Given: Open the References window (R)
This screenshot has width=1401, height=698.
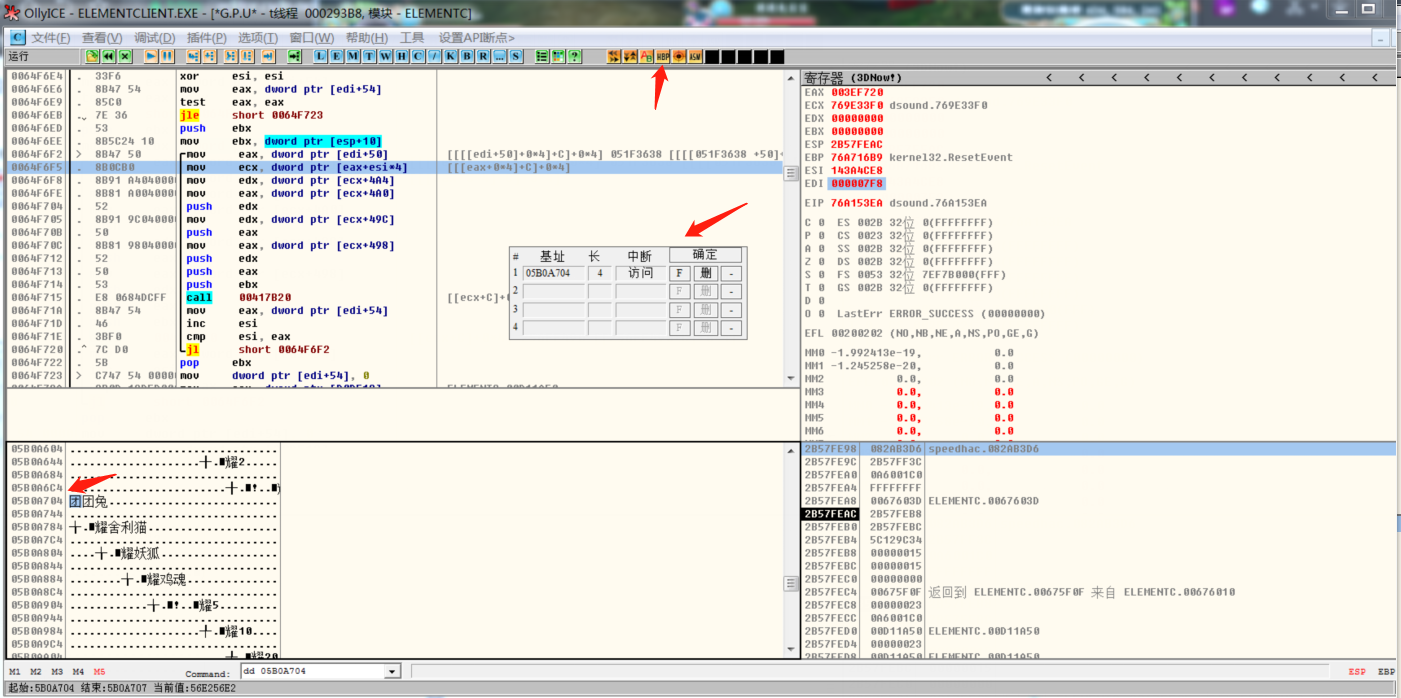Looking at the screenshot, I should 484,56.
